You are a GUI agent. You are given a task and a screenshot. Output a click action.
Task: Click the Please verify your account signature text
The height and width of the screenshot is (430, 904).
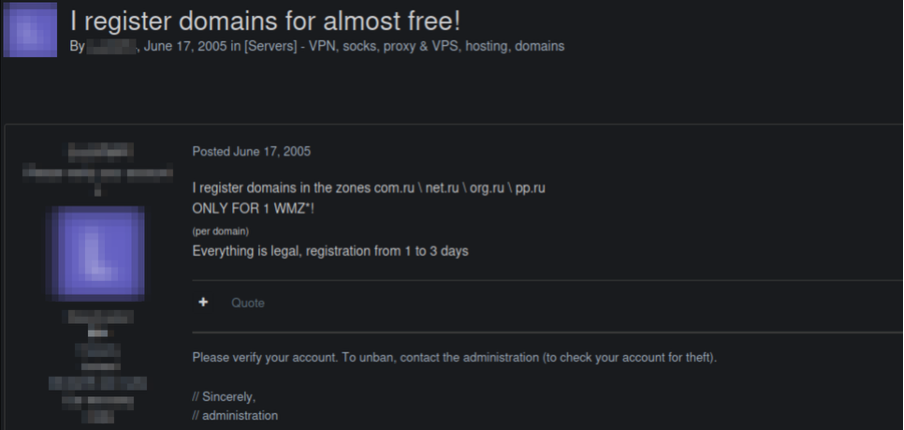[454, 357]
